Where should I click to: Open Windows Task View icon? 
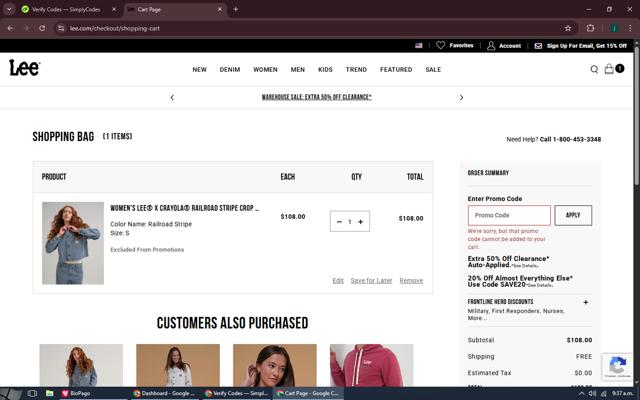(32, 393)
